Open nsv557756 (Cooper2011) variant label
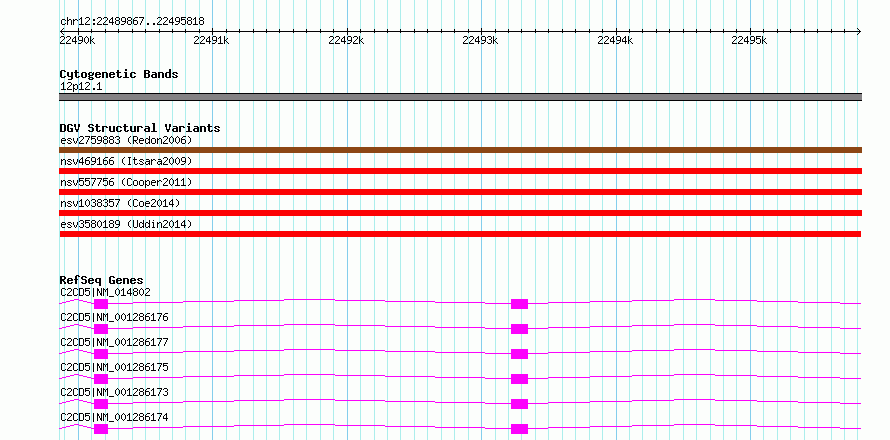Viewport: 890px width, 440px height. tap(126, 182)
